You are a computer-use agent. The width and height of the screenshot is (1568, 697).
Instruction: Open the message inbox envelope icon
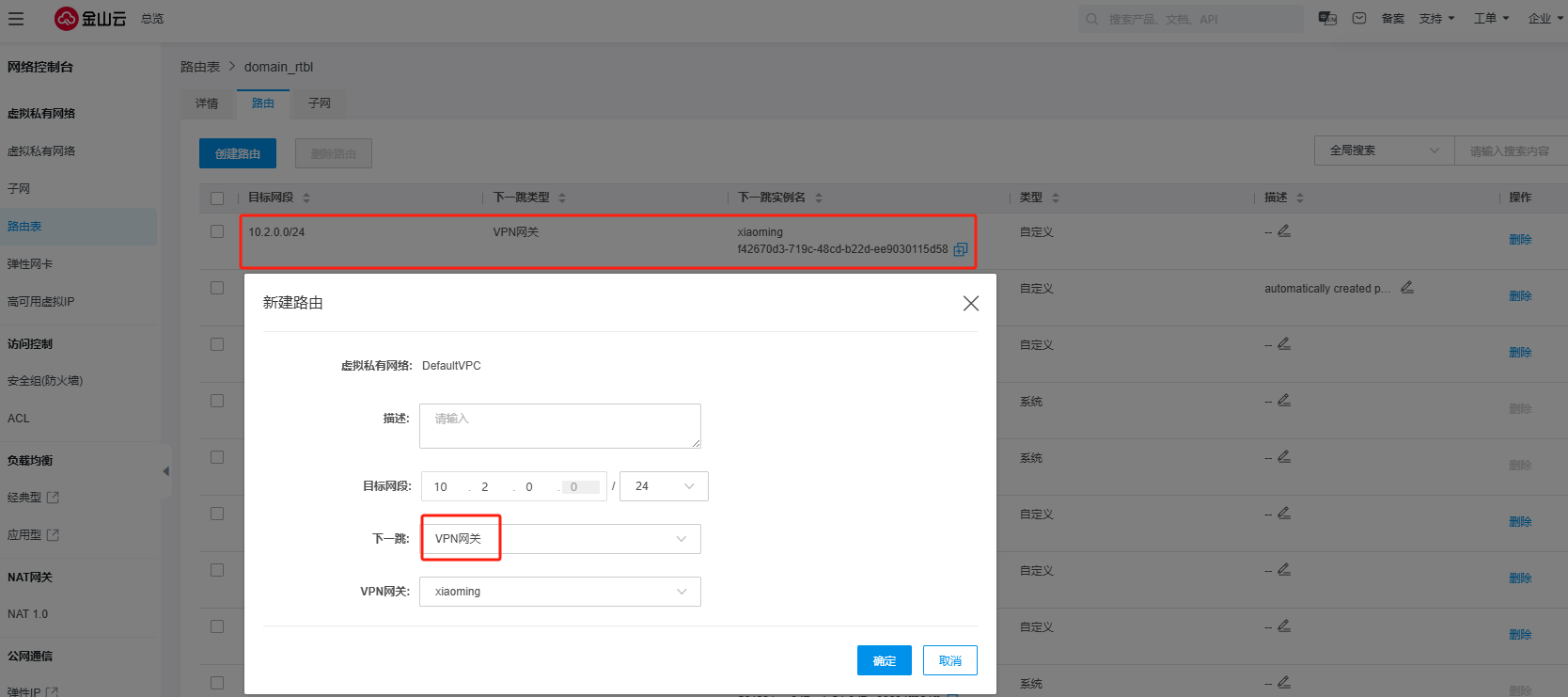coord(1359,19)
